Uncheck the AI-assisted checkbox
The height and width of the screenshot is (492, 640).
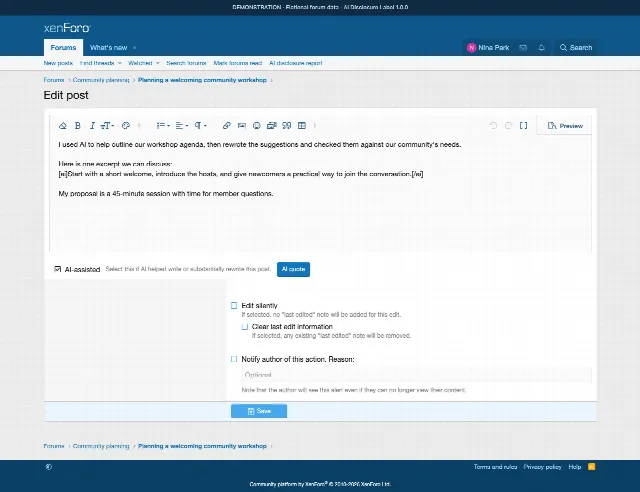58,269
